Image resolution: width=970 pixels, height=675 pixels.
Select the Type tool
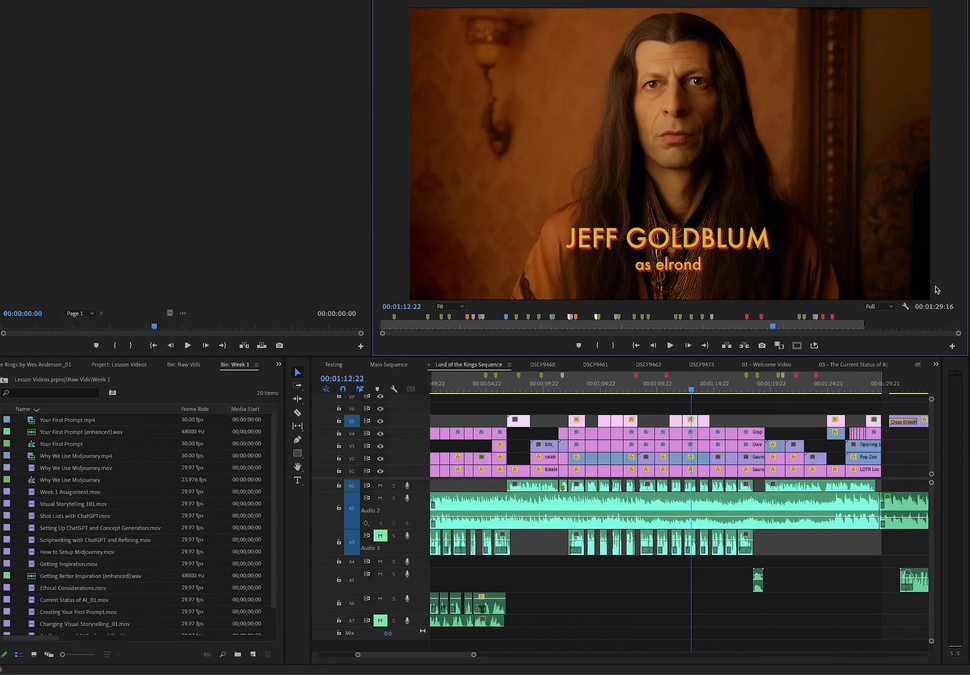[x=298, y=480]
